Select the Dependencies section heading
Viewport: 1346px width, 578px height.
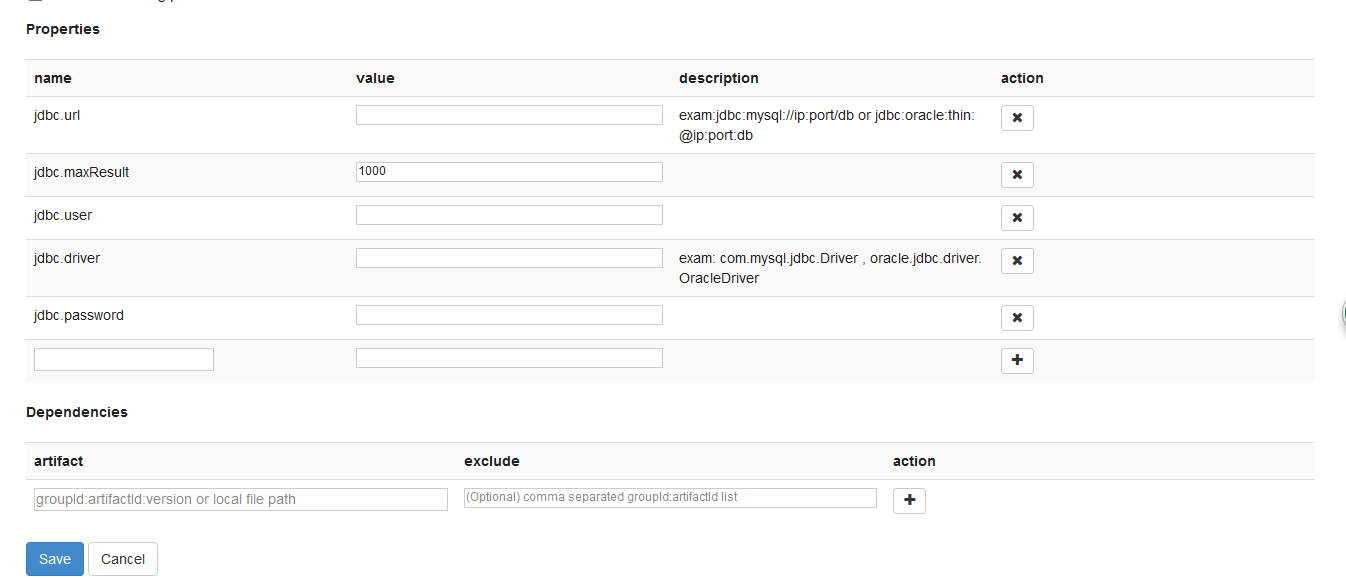77,412
